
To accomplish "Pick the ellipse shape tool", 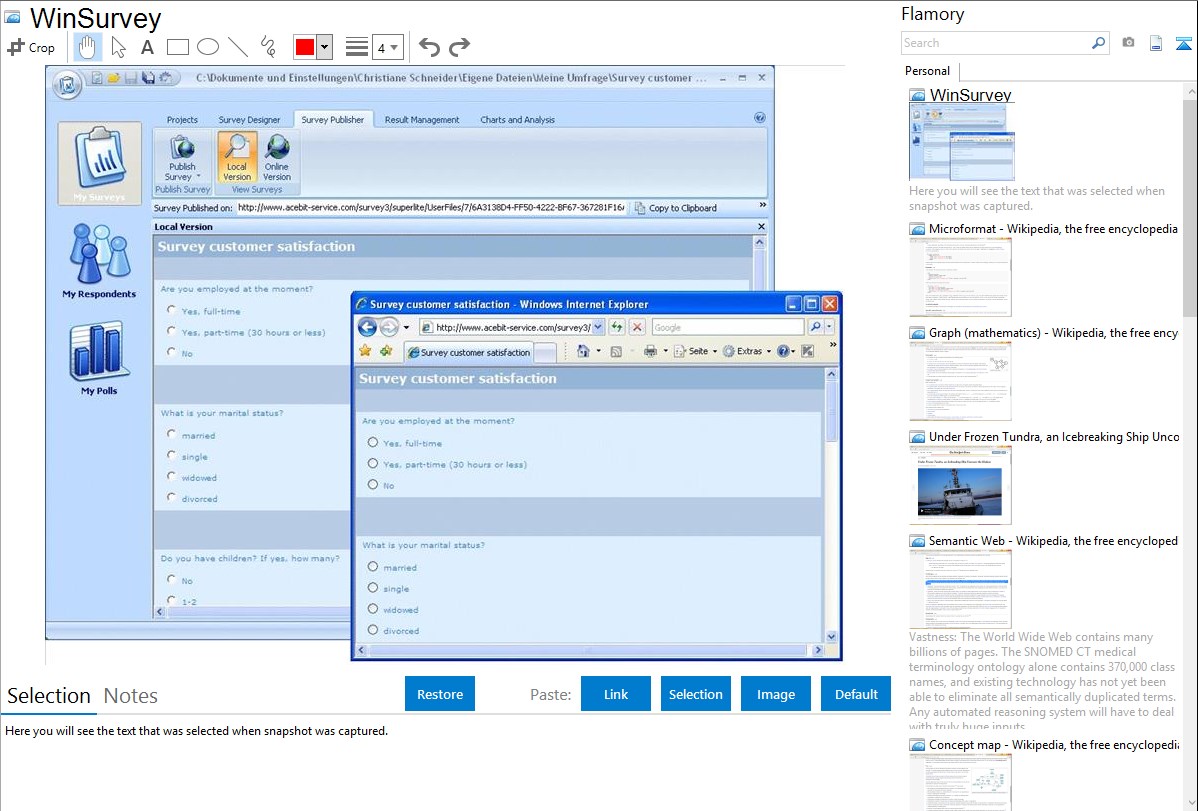I will pos(208,47).
